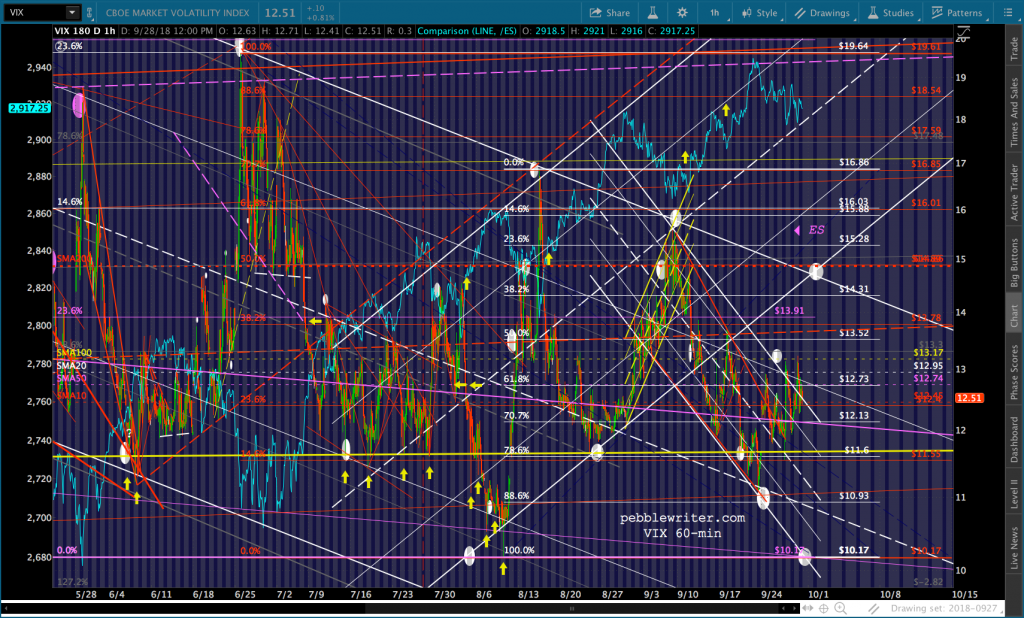This screenshot has width=1024, height=618.
Task: Click the Share button
Action: [609, 12]
